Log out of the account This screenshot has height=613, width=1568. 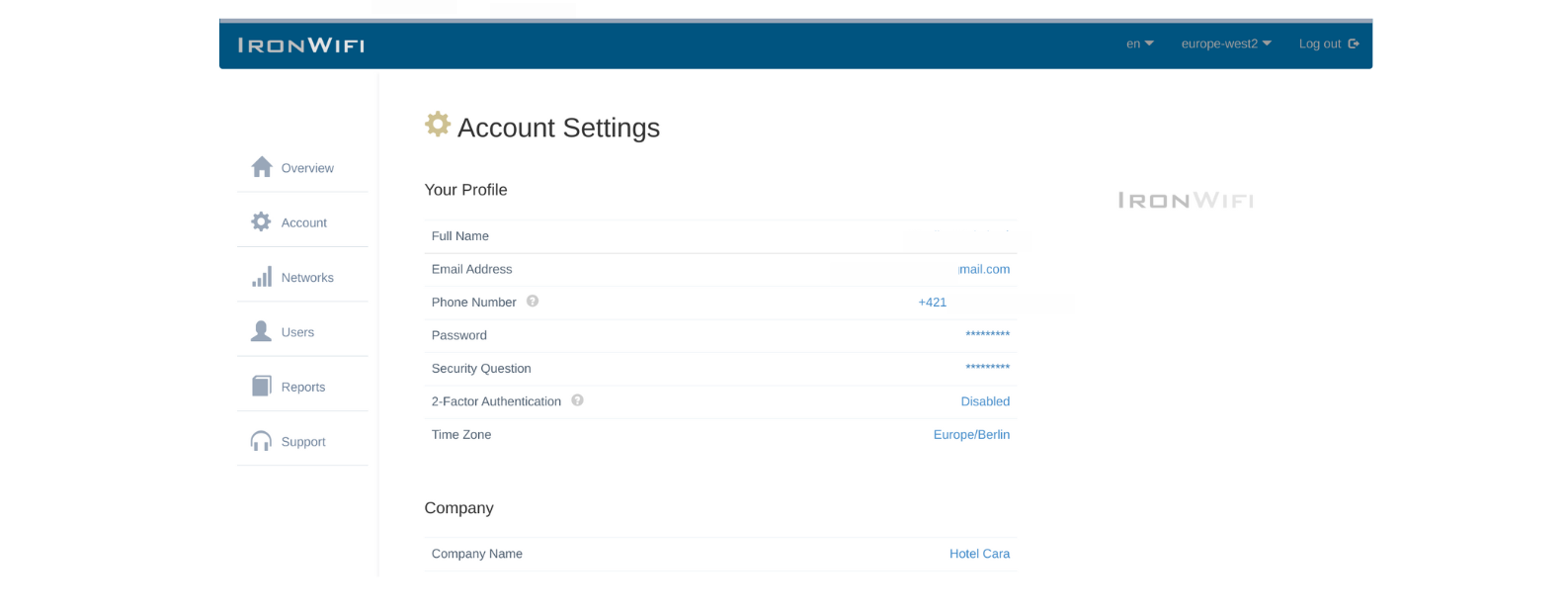[x=1329, y=44]
